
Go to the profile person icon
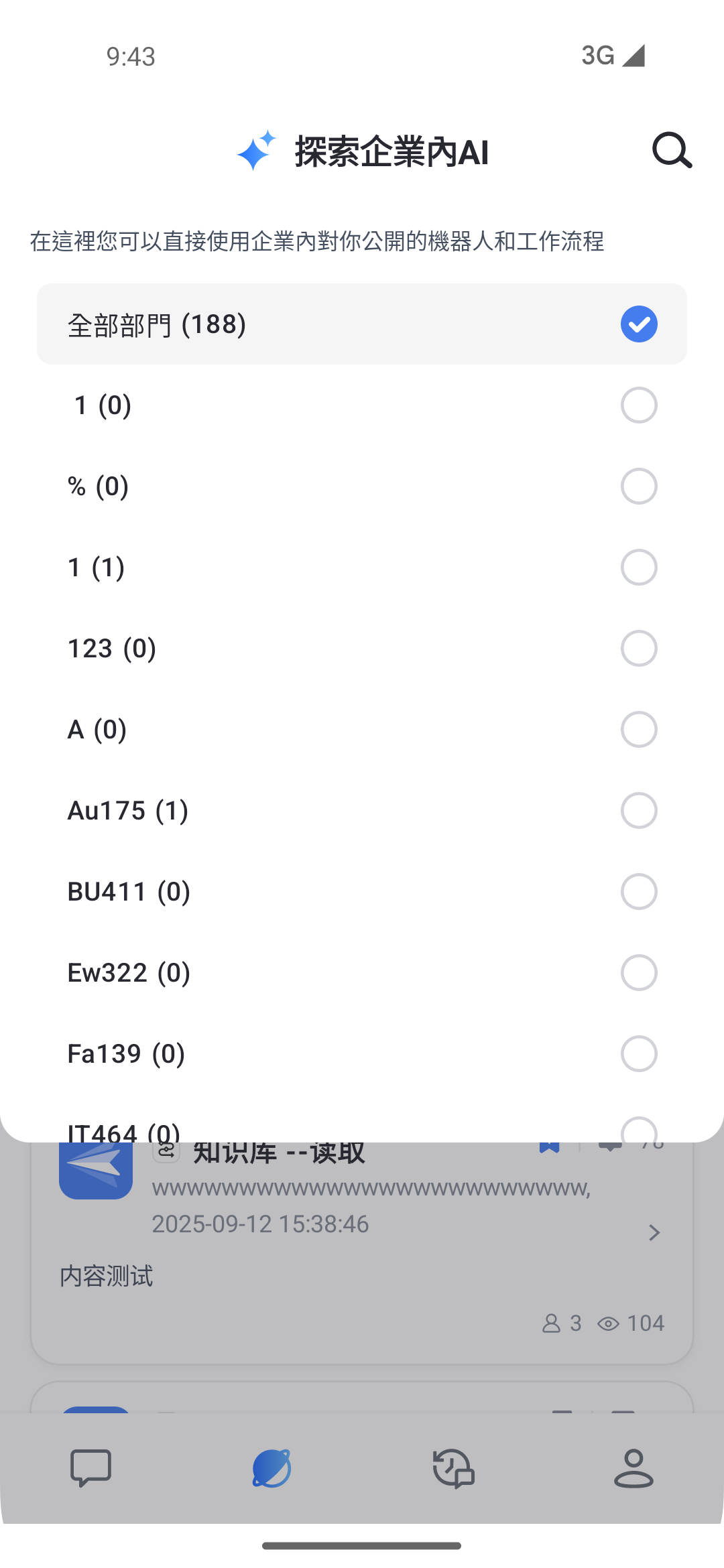coord(633,1468)
